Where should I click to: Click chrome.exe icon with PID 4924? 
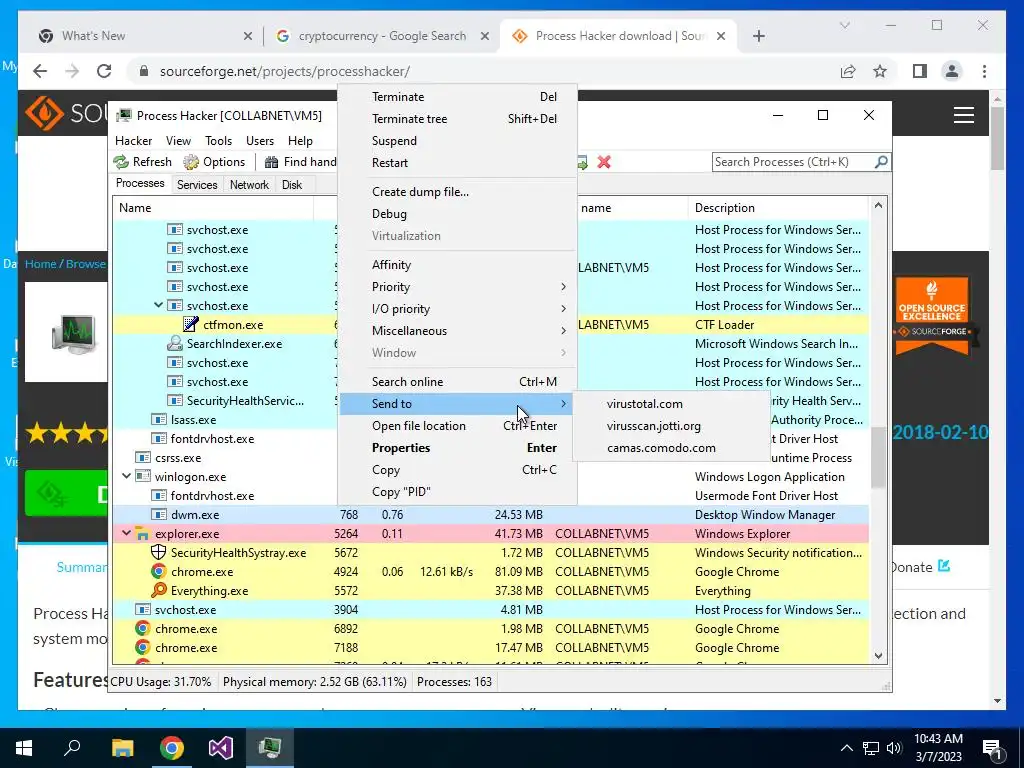[x=158, y=571]
